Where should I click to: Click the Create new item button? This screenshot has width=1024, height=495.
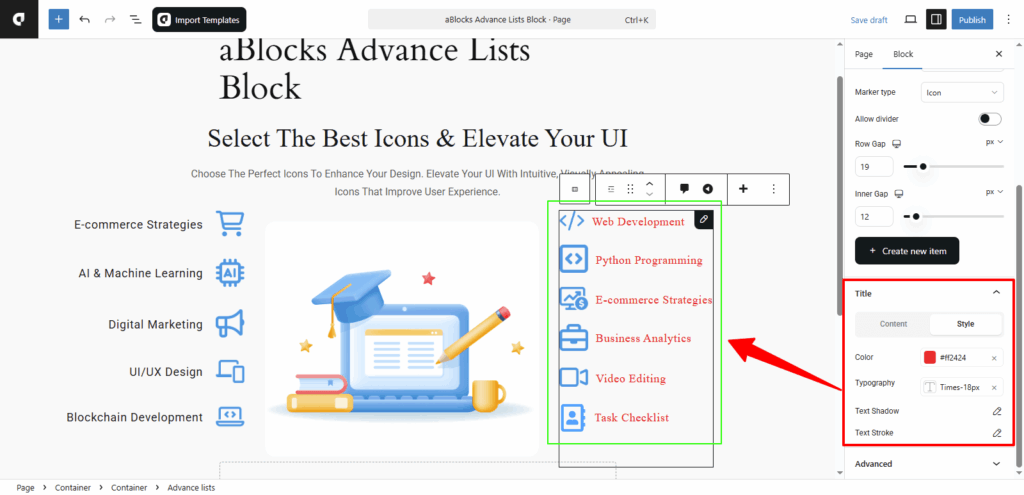click(x=906, y=251)
